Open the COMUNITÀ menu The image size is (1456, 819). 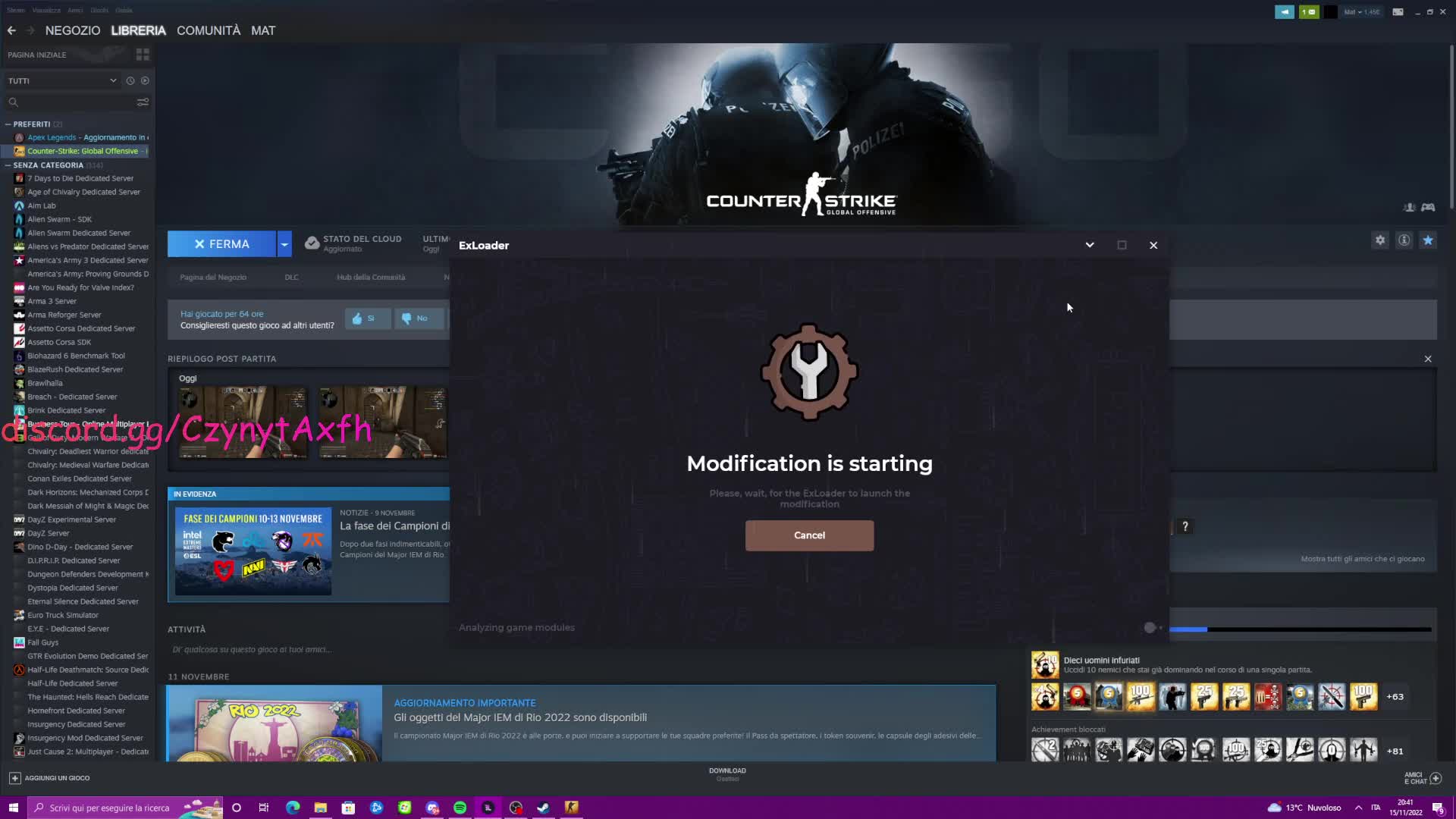click(209, 30)
